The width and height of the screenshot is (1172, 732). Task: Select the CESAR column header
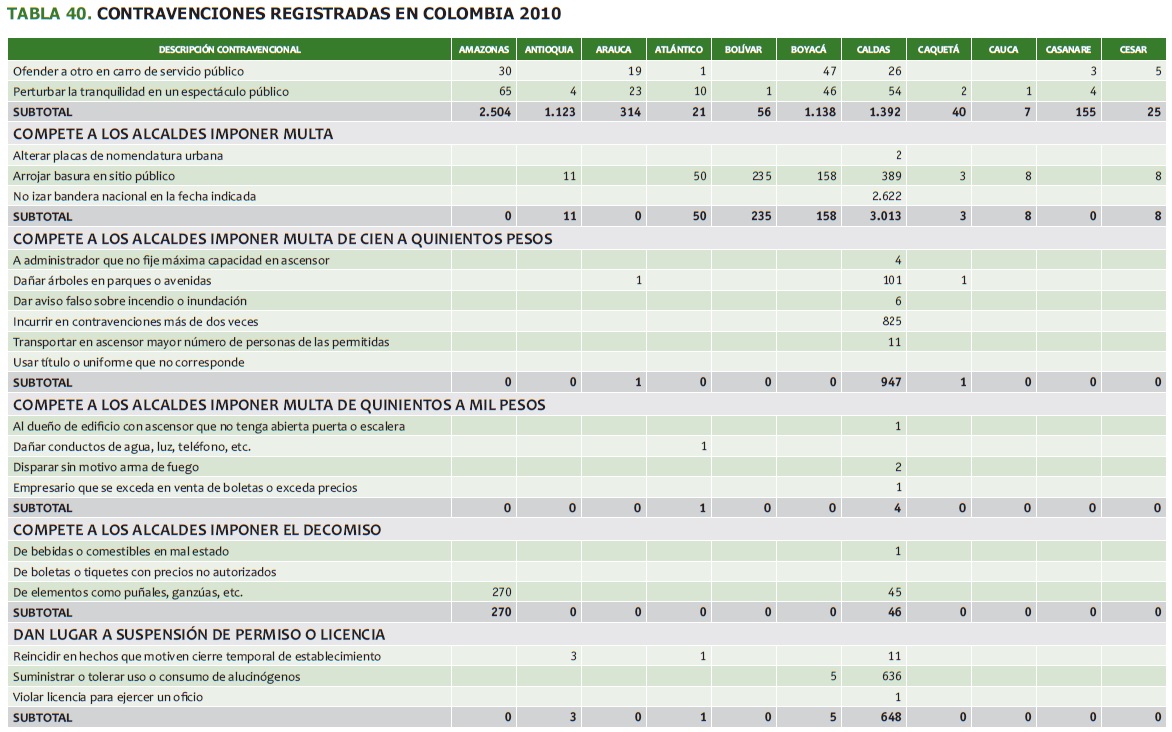(x=1133, y=50)
